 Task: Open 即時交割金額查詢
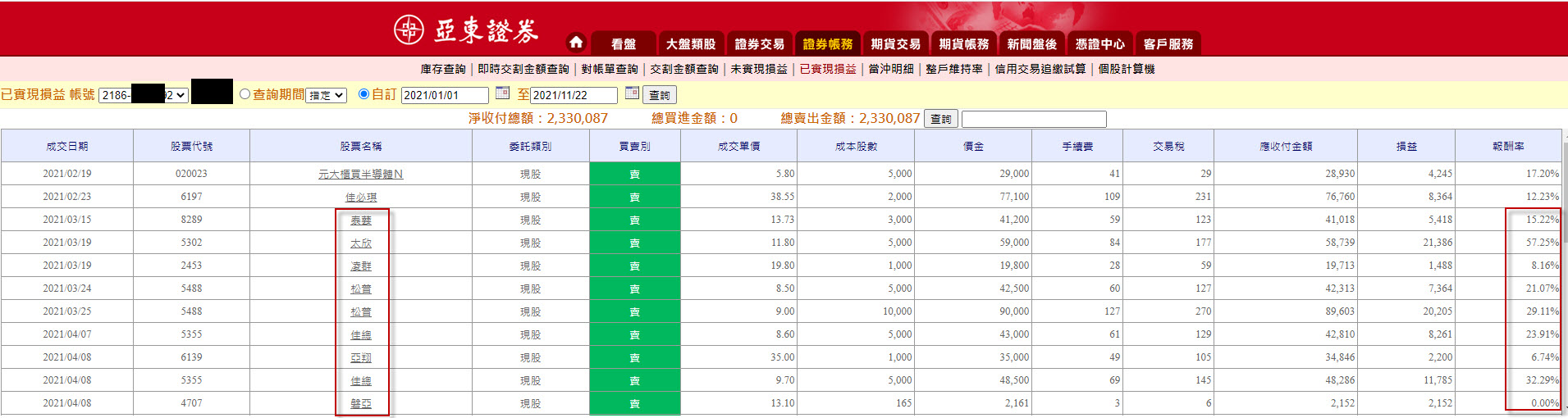[x=523, y=69]
